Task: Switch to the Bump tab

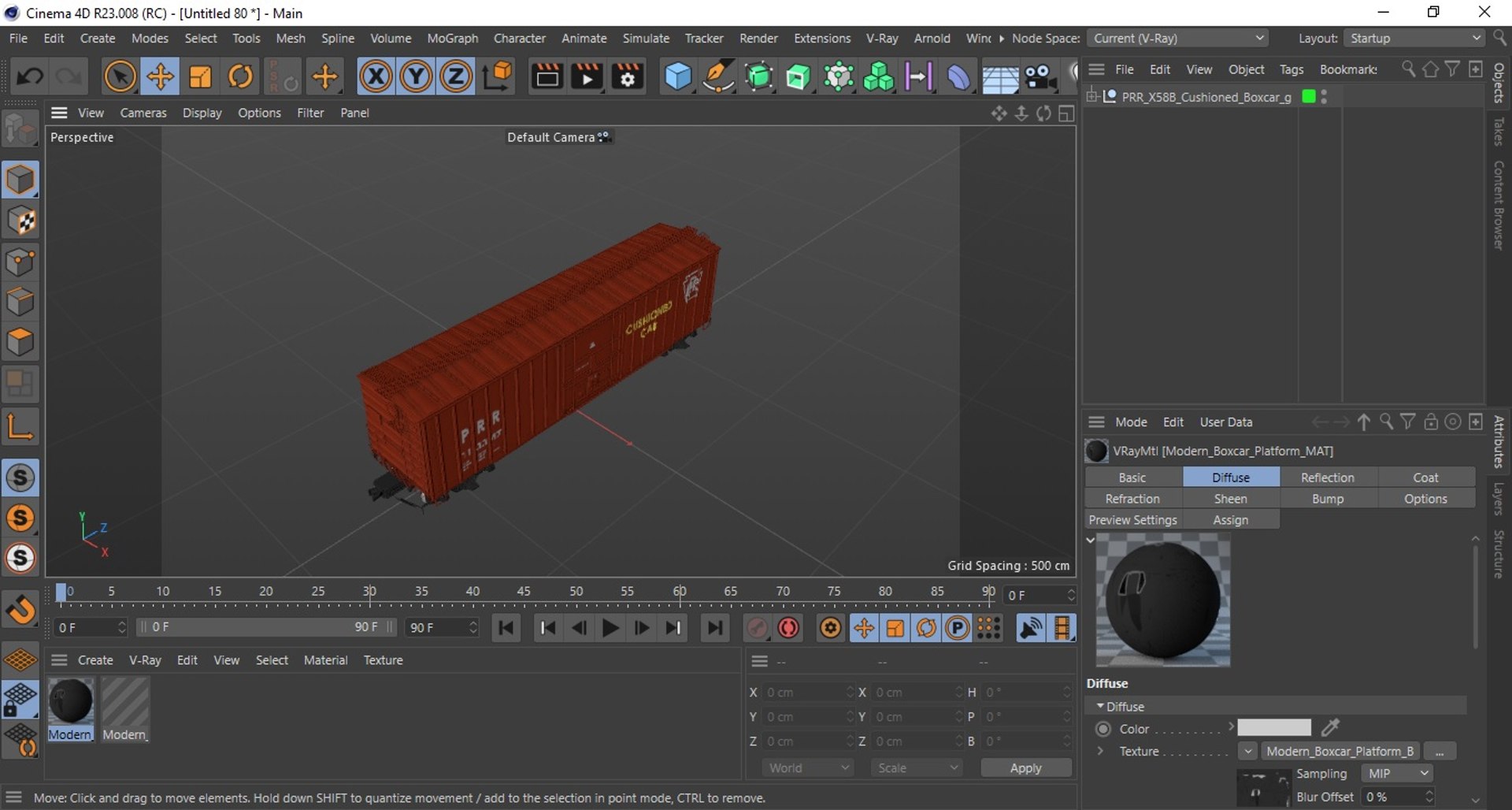Action: pyautogui.click(x=1328, y=499)
